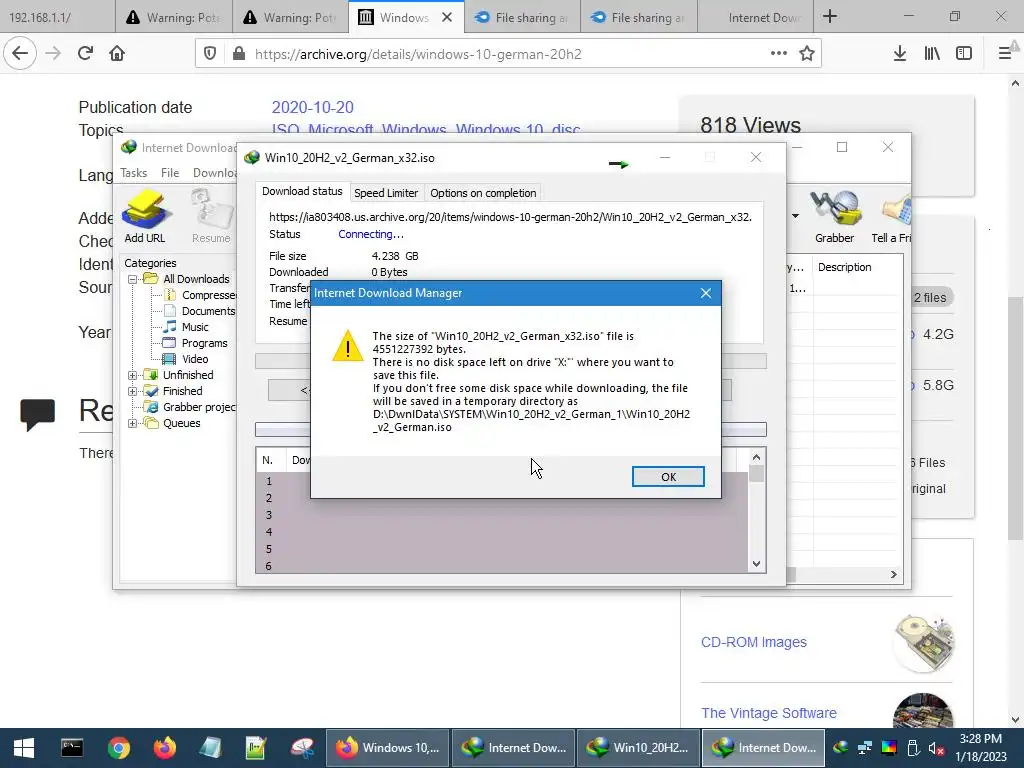Select the Documents category

pos(199,311)
